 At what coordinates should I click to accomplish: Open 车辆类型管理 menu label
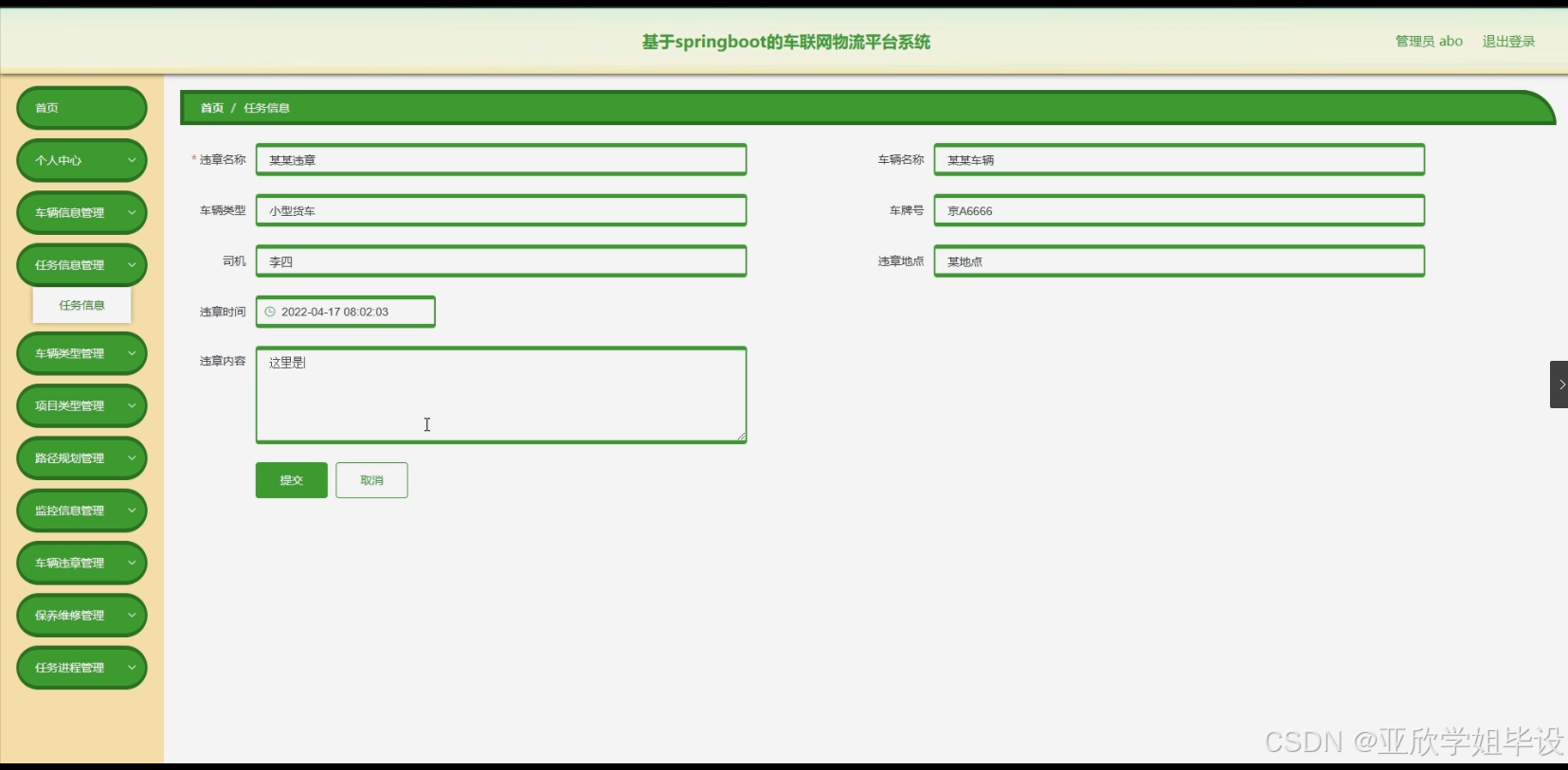69,353
